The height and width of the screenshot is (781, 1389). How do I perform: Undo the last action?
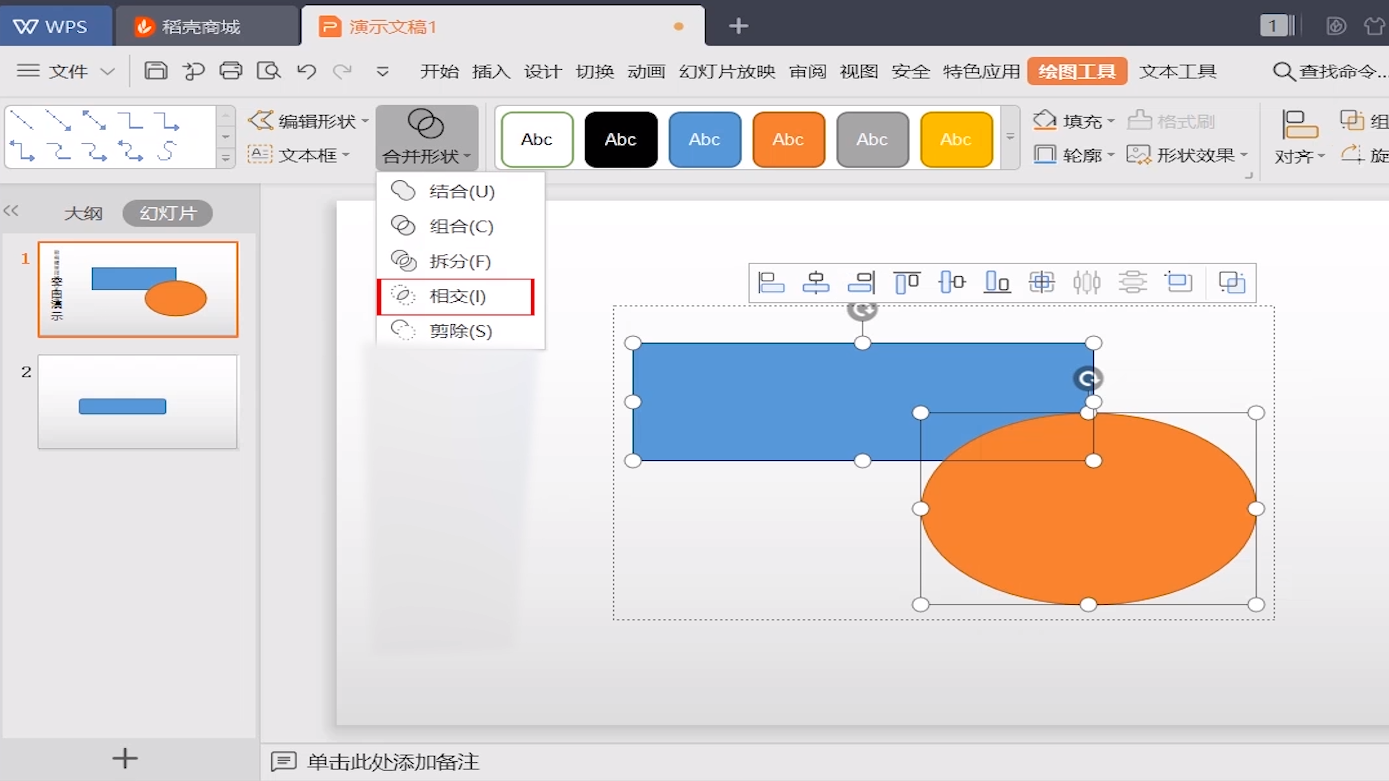pyautogui.click(x=307, y=71)
